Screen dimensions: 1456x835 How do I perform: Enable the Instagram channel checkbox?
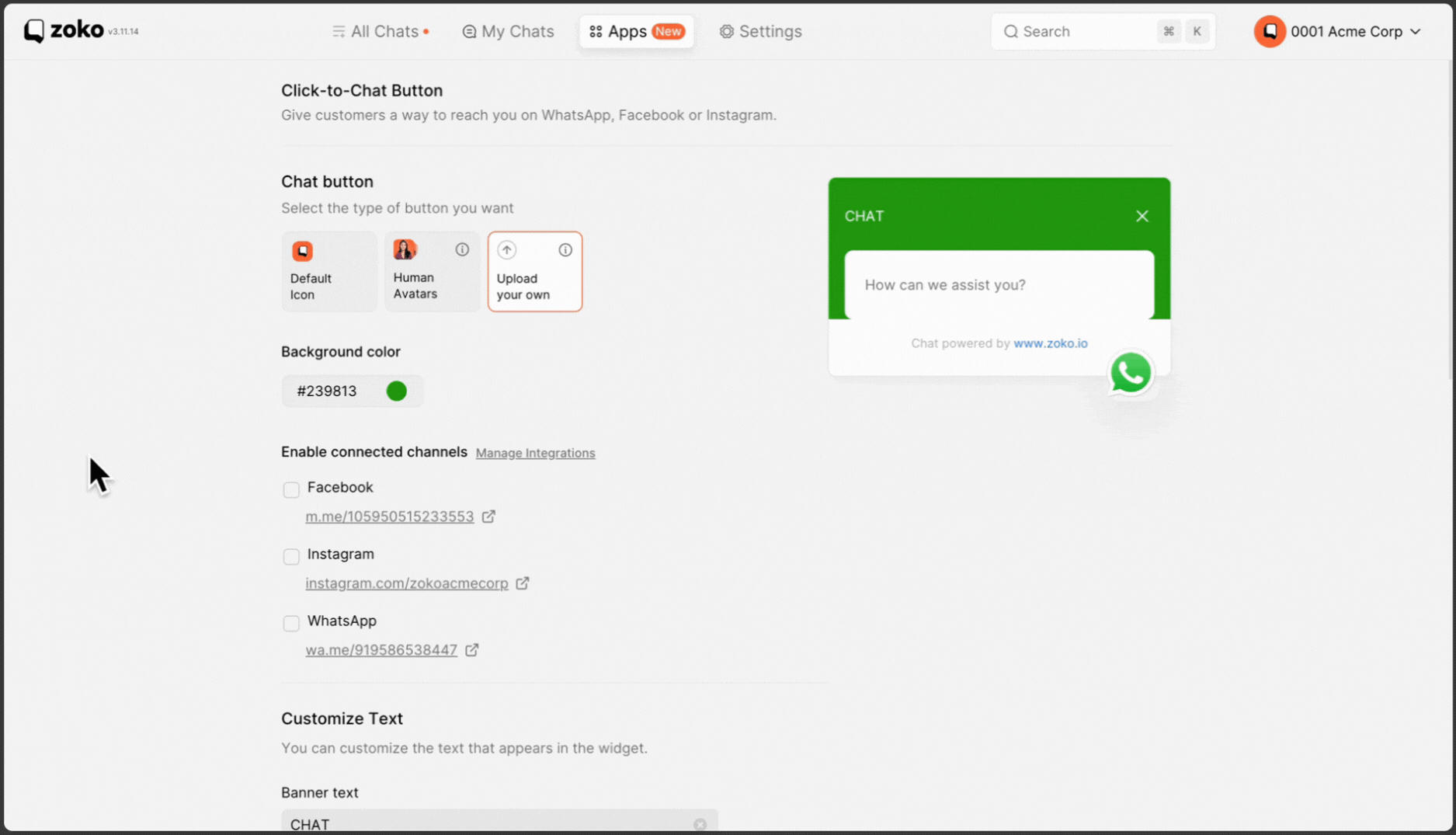tap(291, 556)
